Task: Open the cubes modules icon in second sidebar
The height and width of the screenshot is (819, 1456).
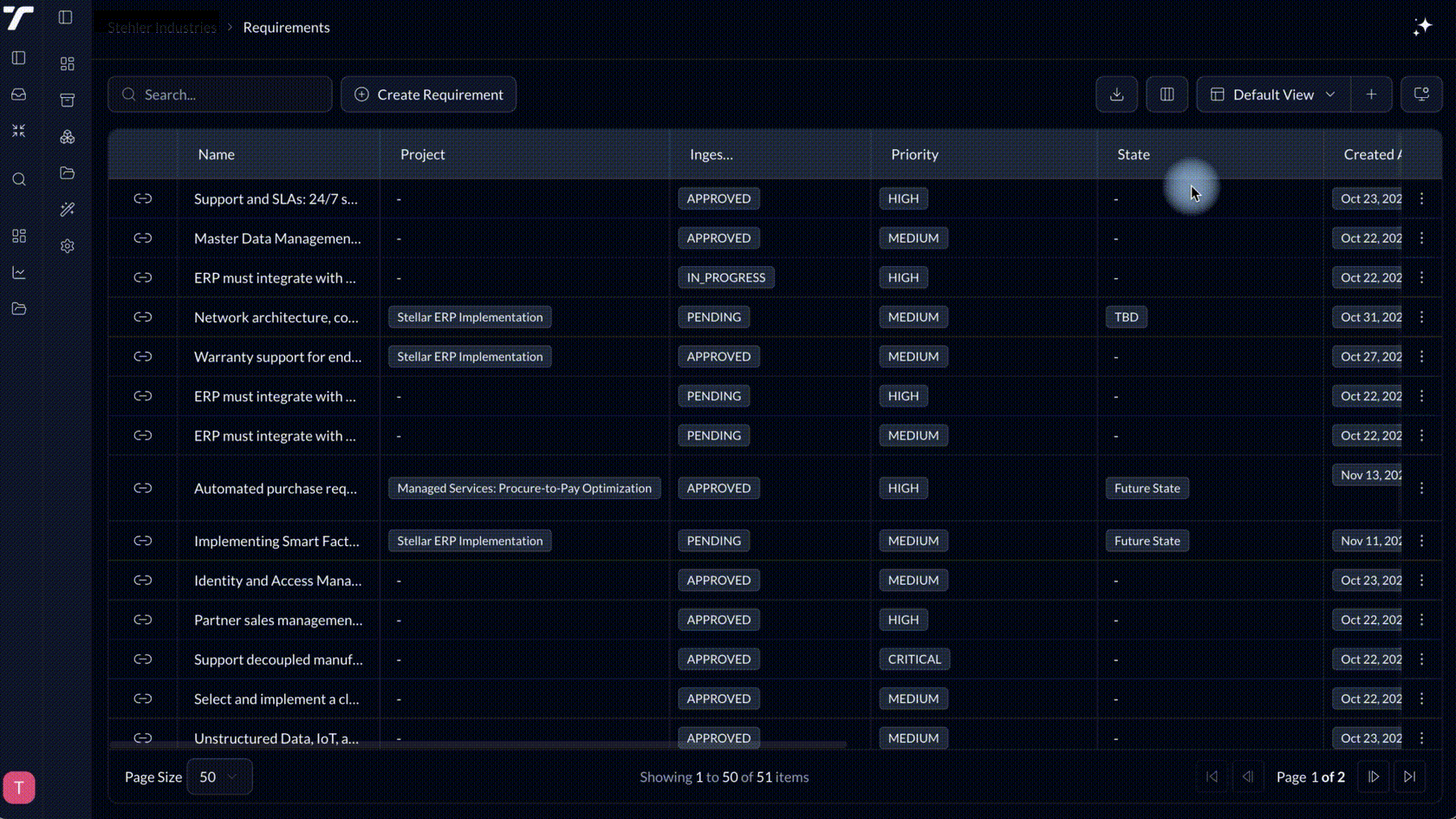Action: [x=67, y=137]
